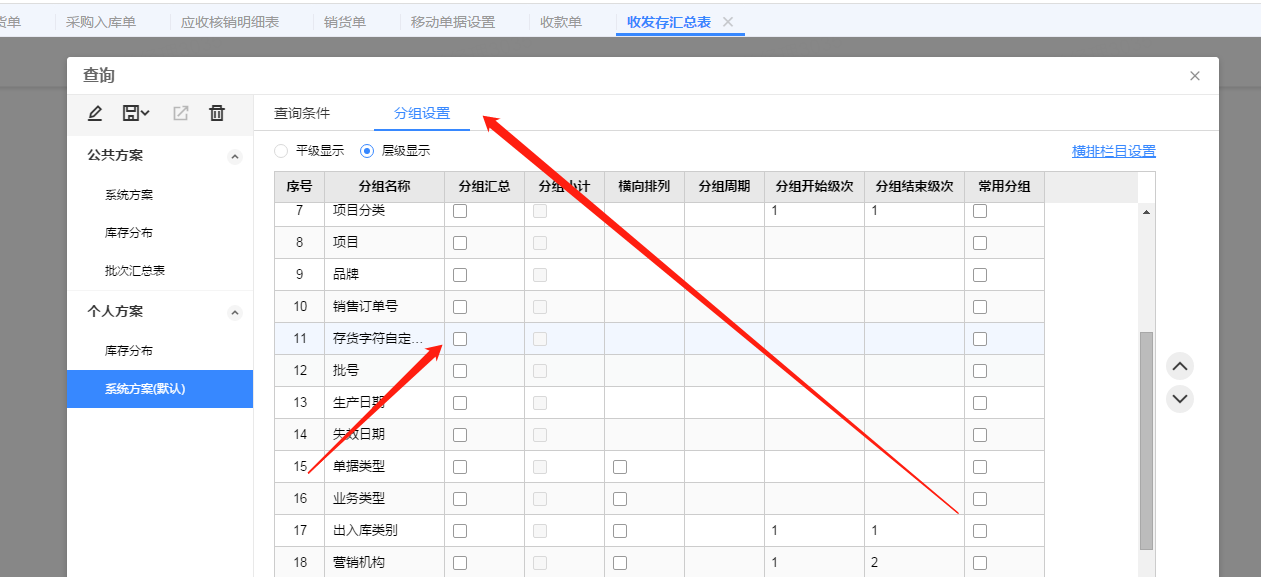Select the 业务类型 group name cell

(x=385, y=499)
